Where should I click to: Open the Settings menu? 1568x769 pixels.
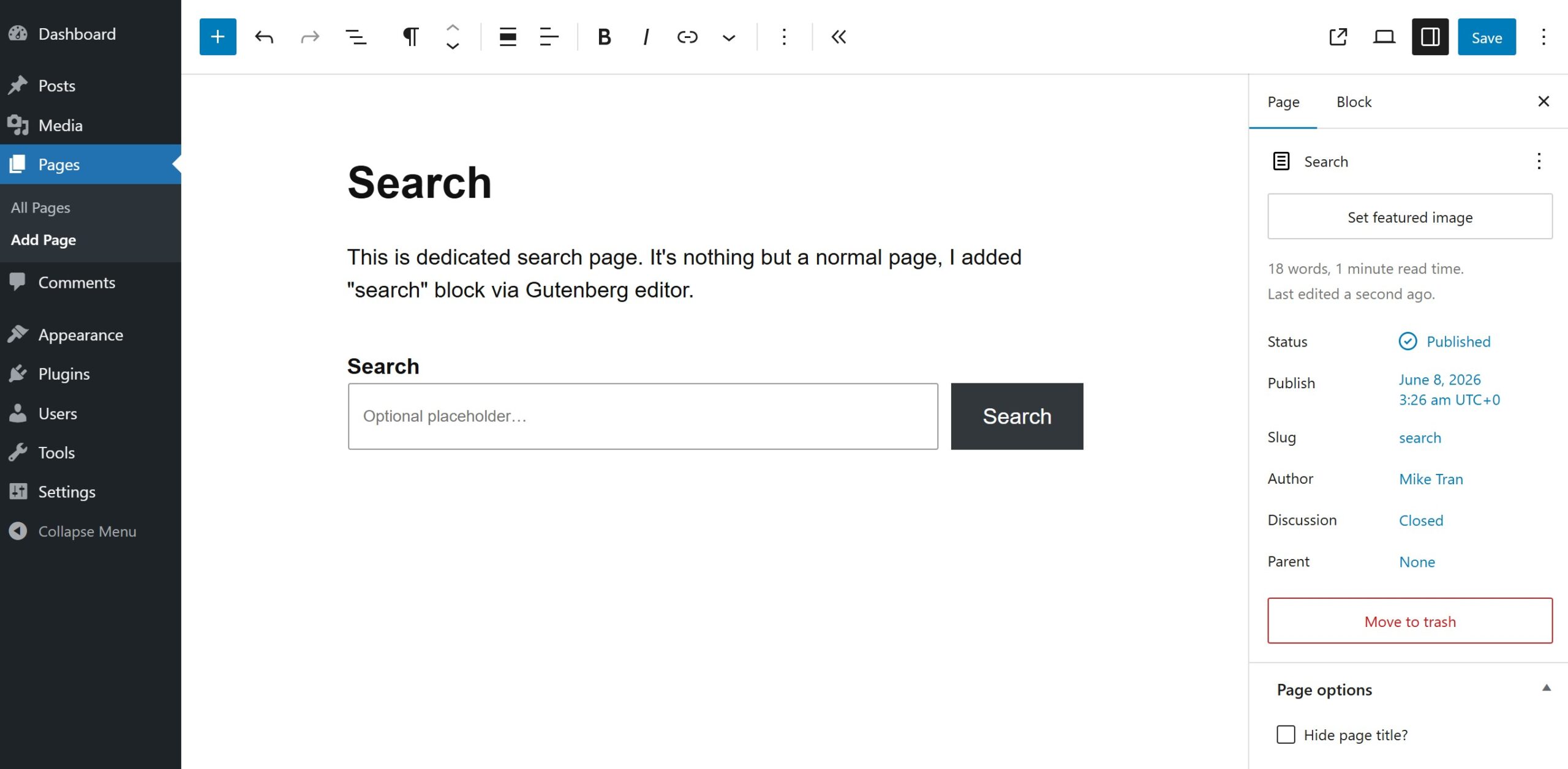pyautogui.click(x=91, y=492)
